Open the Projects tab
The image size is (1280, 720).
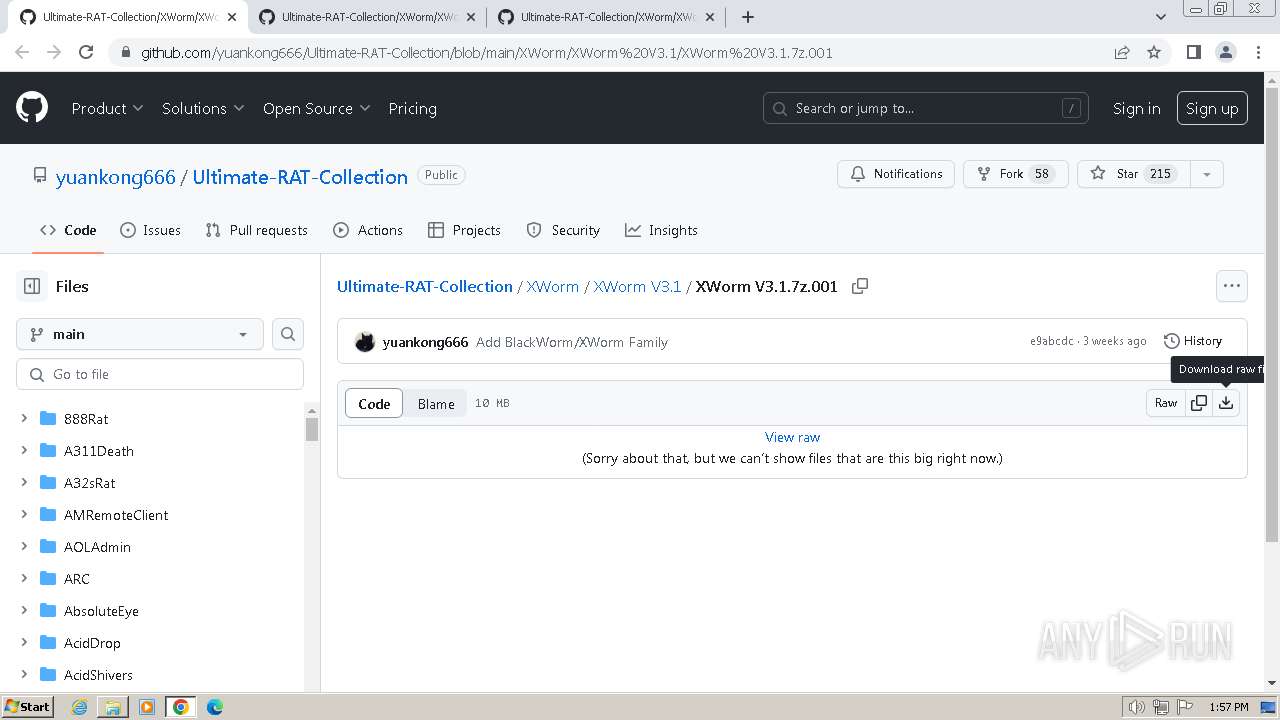coord(464,230)
